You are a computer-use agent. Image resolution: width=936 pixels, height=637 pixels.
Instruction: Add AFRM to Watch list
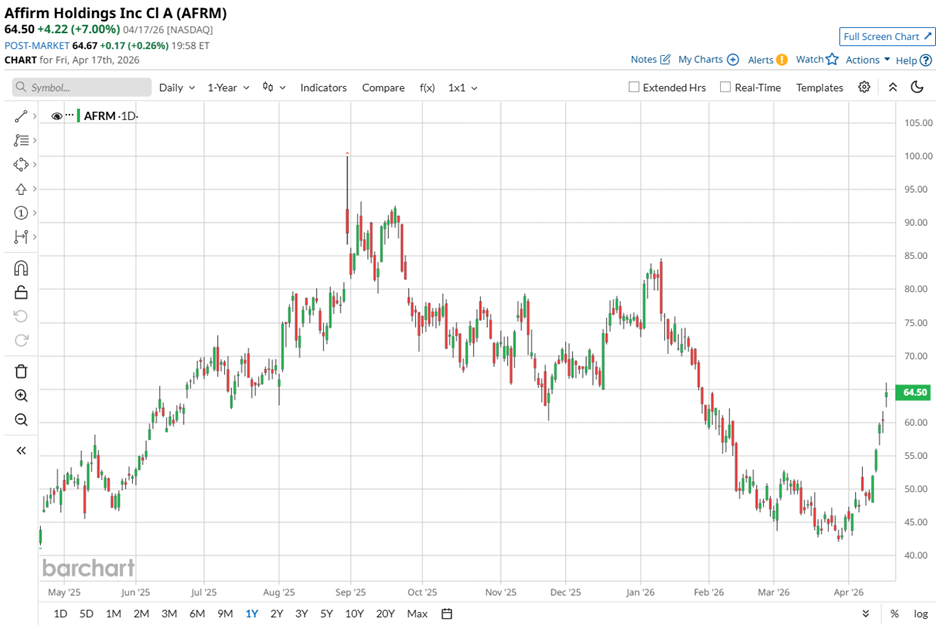817,59
